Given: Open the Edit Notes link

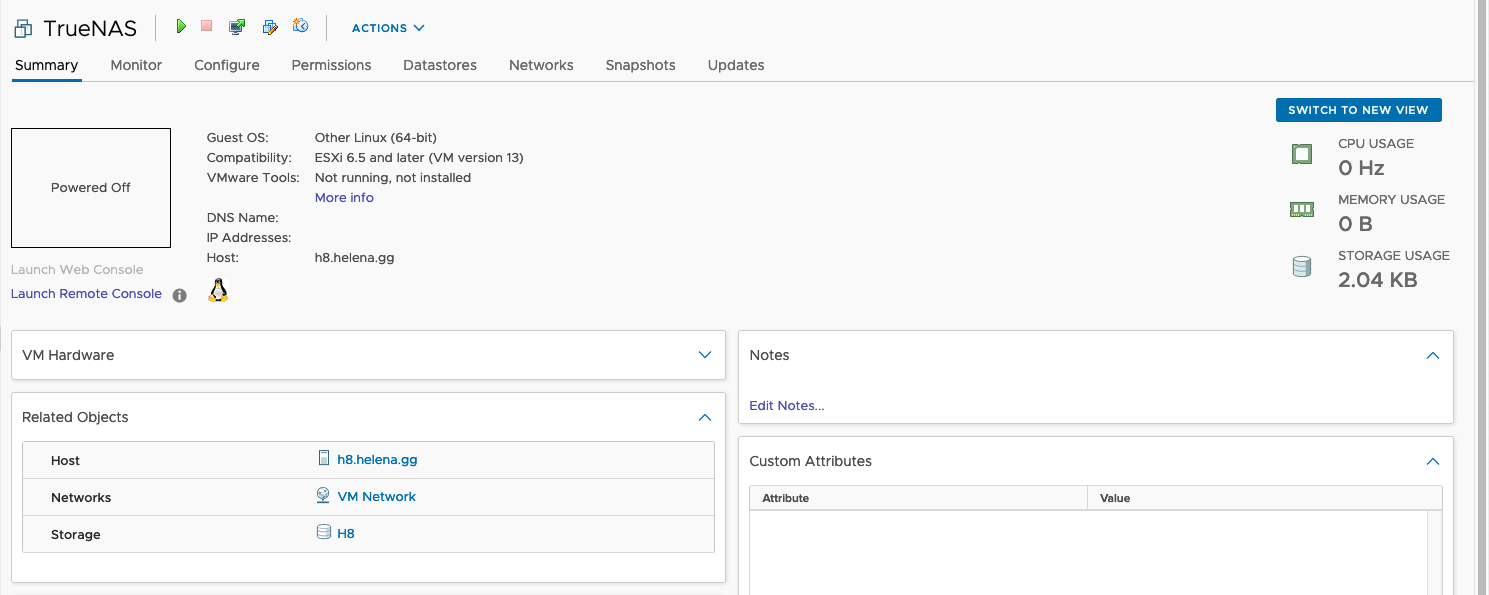Looking at the screenshot, I should [x=787, y=406].
